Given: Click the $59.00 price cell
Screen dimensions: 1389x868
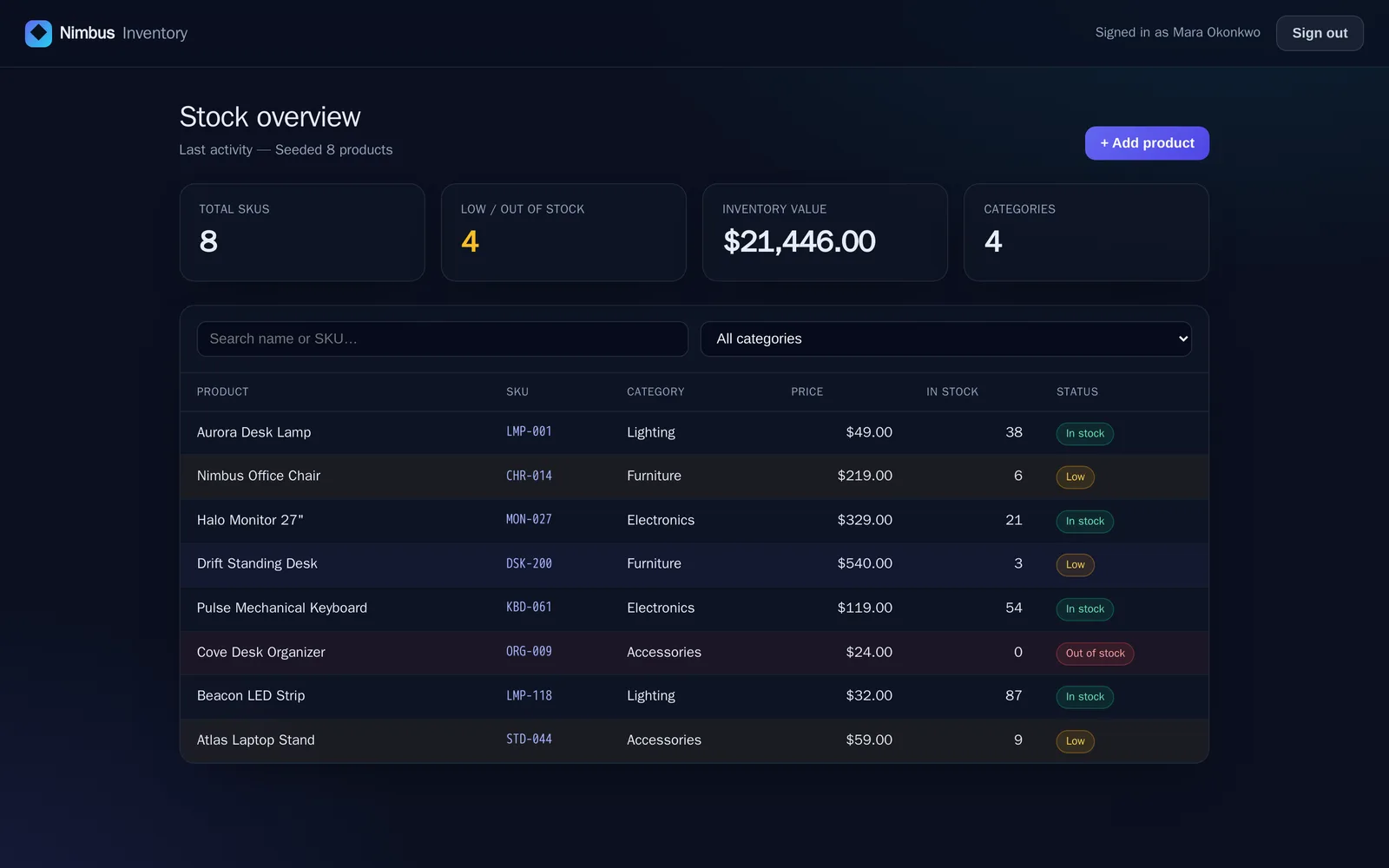Looking at the screenshot, I should click(869, 740).
